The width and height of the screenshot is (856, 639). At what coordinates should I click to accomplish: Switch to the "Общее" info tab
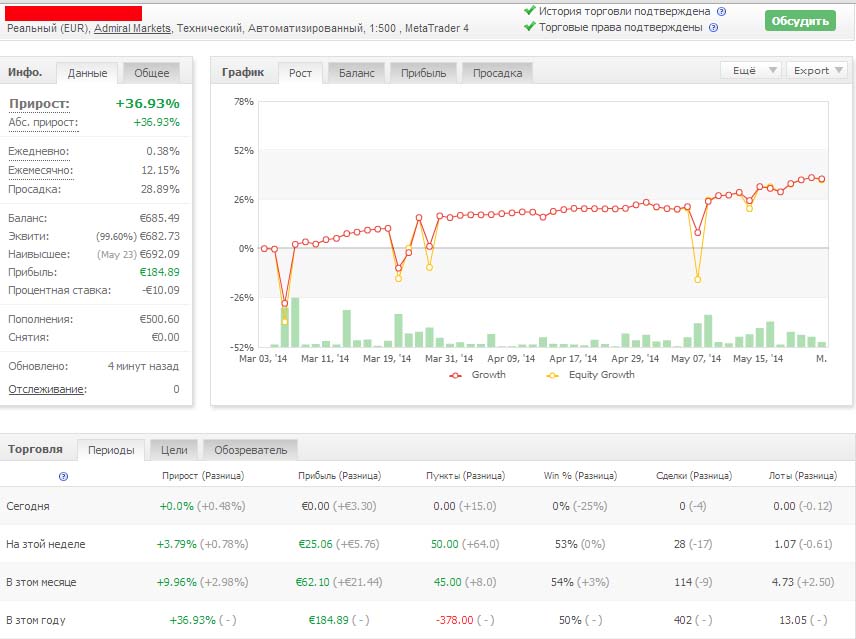click(151, 72)
